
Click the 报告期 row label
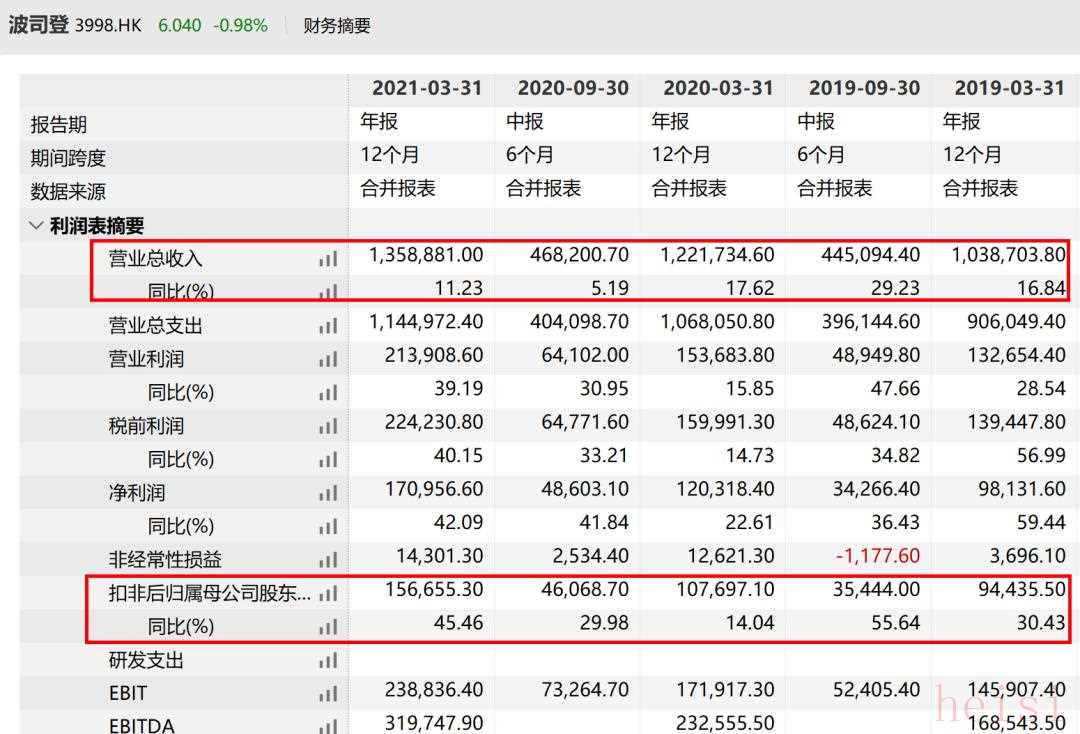tap(59, 125)
